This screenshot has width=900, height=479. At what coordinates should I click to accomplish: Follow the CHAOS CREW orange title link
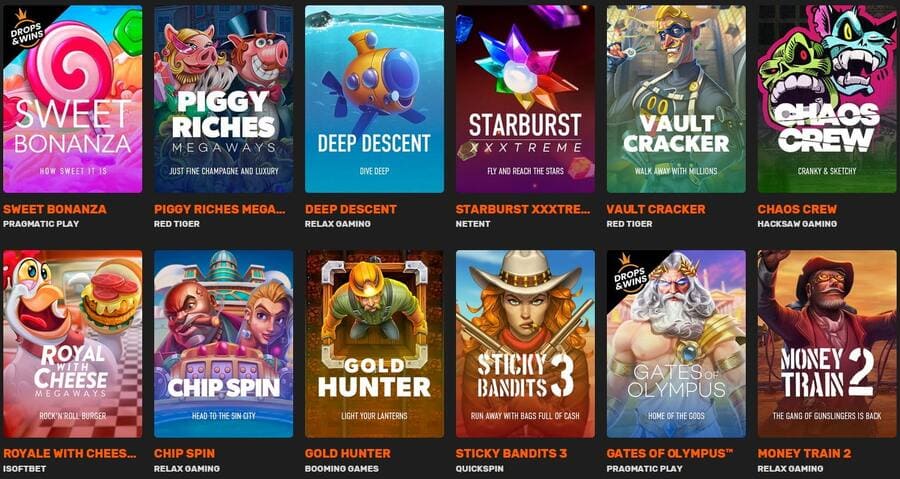point(797,209)
